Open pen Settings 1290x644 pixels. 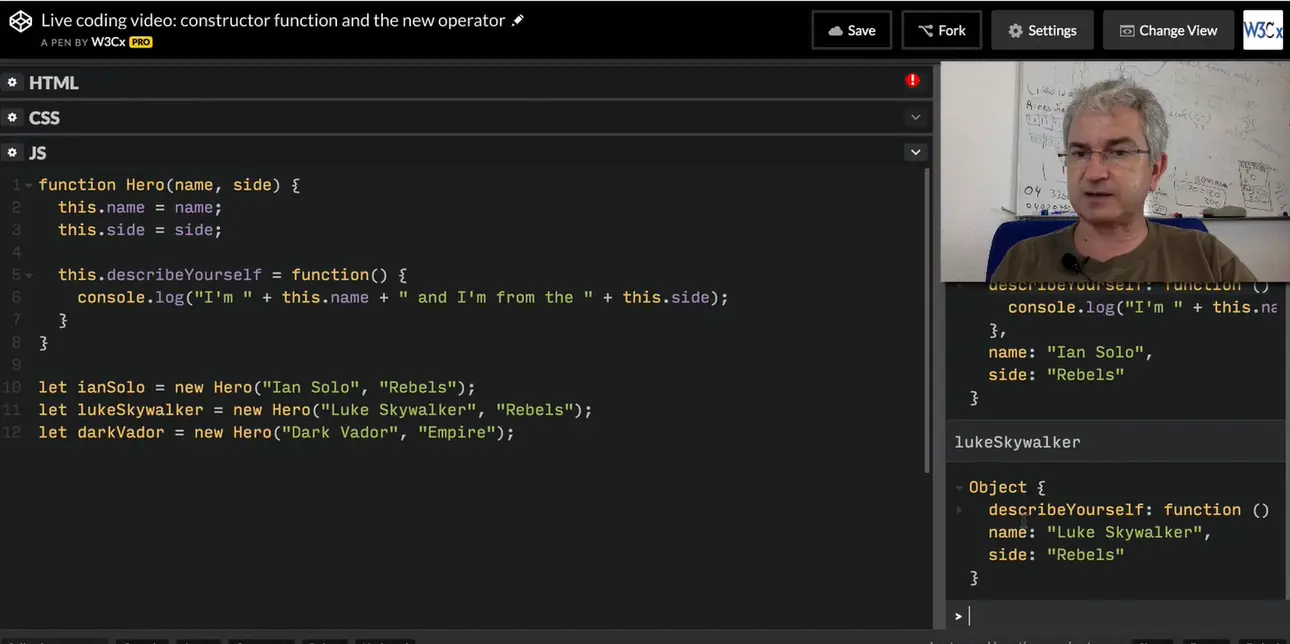(x=1042, y=30)
